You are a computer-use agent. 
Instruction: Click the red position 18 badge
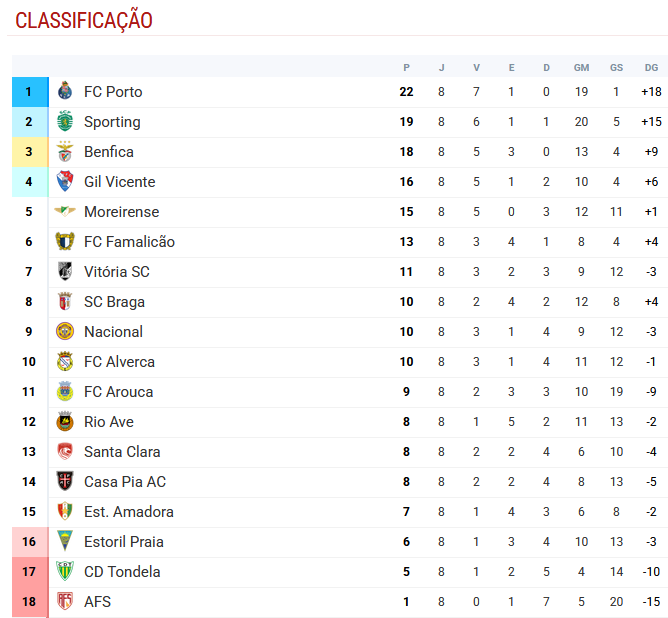coord(29,602)
